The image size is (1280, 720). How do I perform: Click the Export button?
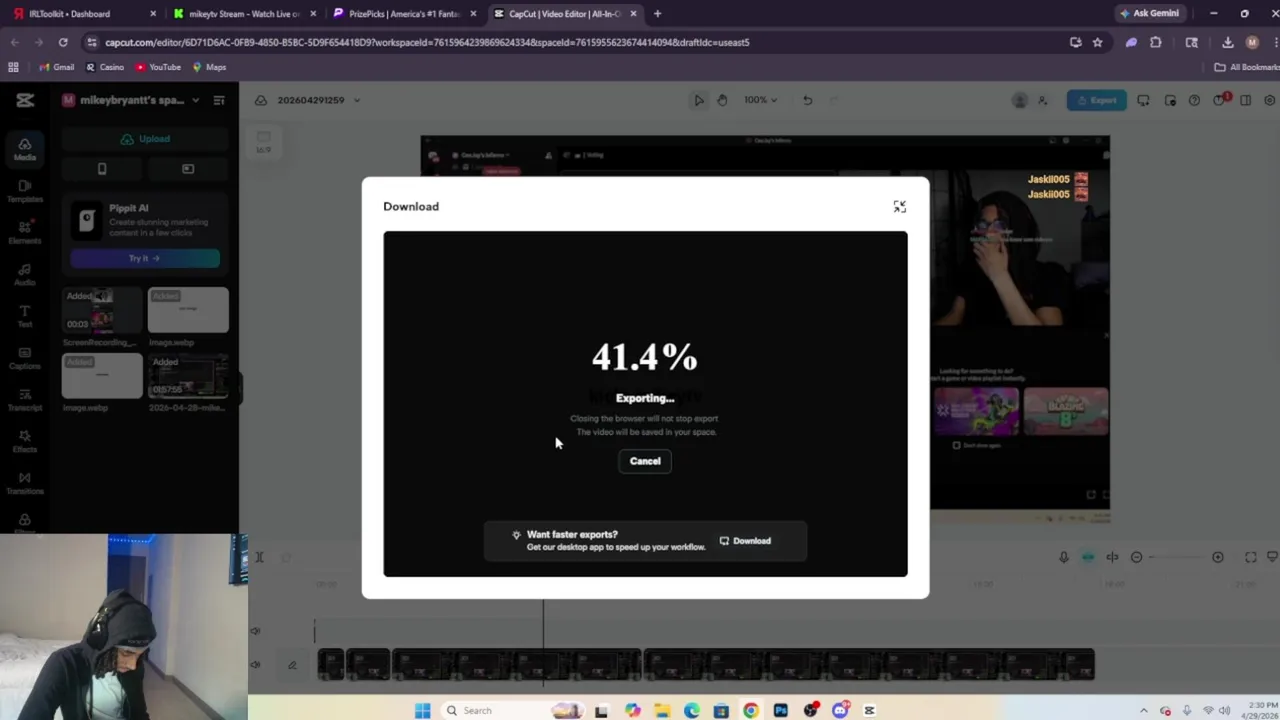point(1096,100)
